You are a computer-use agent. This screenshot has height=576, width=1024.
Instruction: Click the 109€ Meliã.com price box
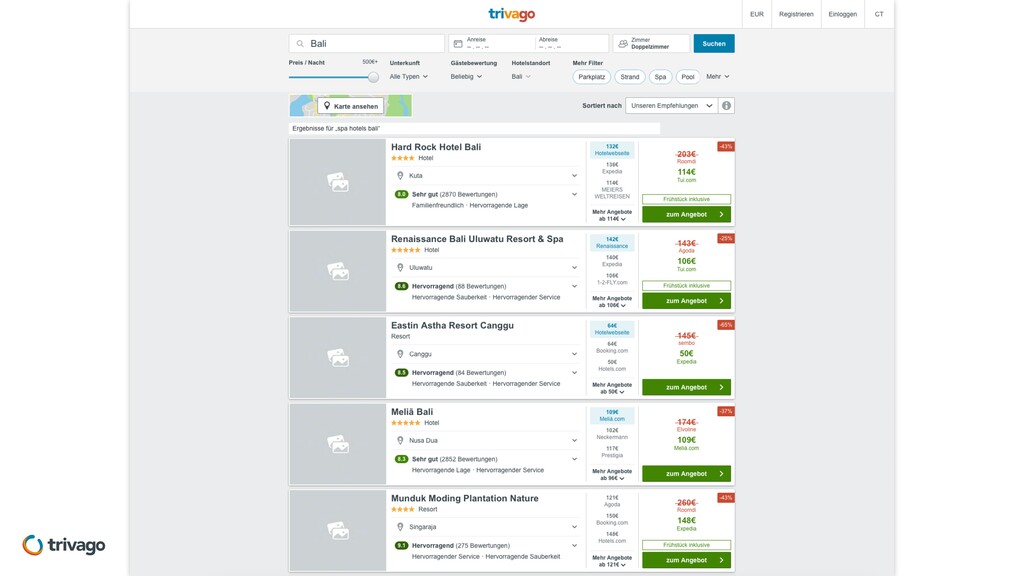(612, 415)
